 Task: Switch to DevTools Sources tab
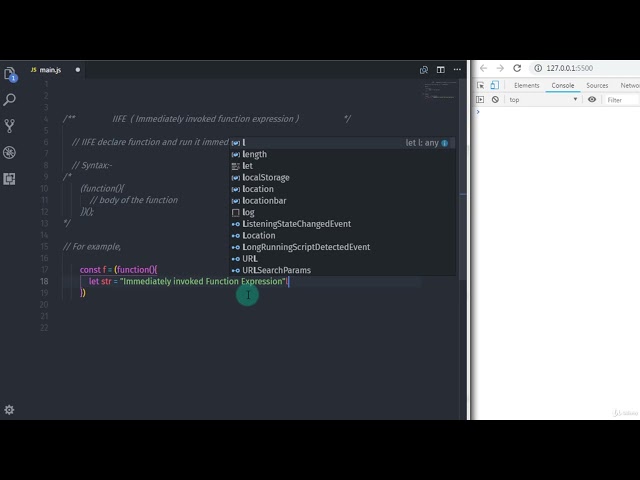point(597,85)
